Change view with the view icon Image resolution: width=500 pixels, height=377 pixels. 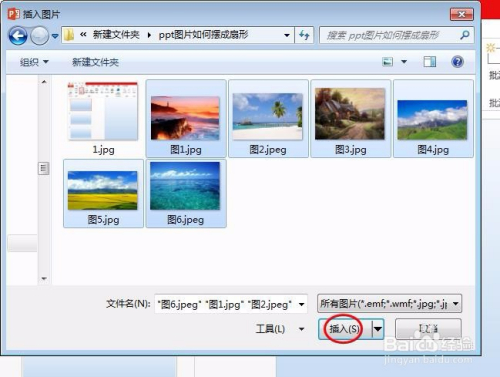[x=387, y=62]
